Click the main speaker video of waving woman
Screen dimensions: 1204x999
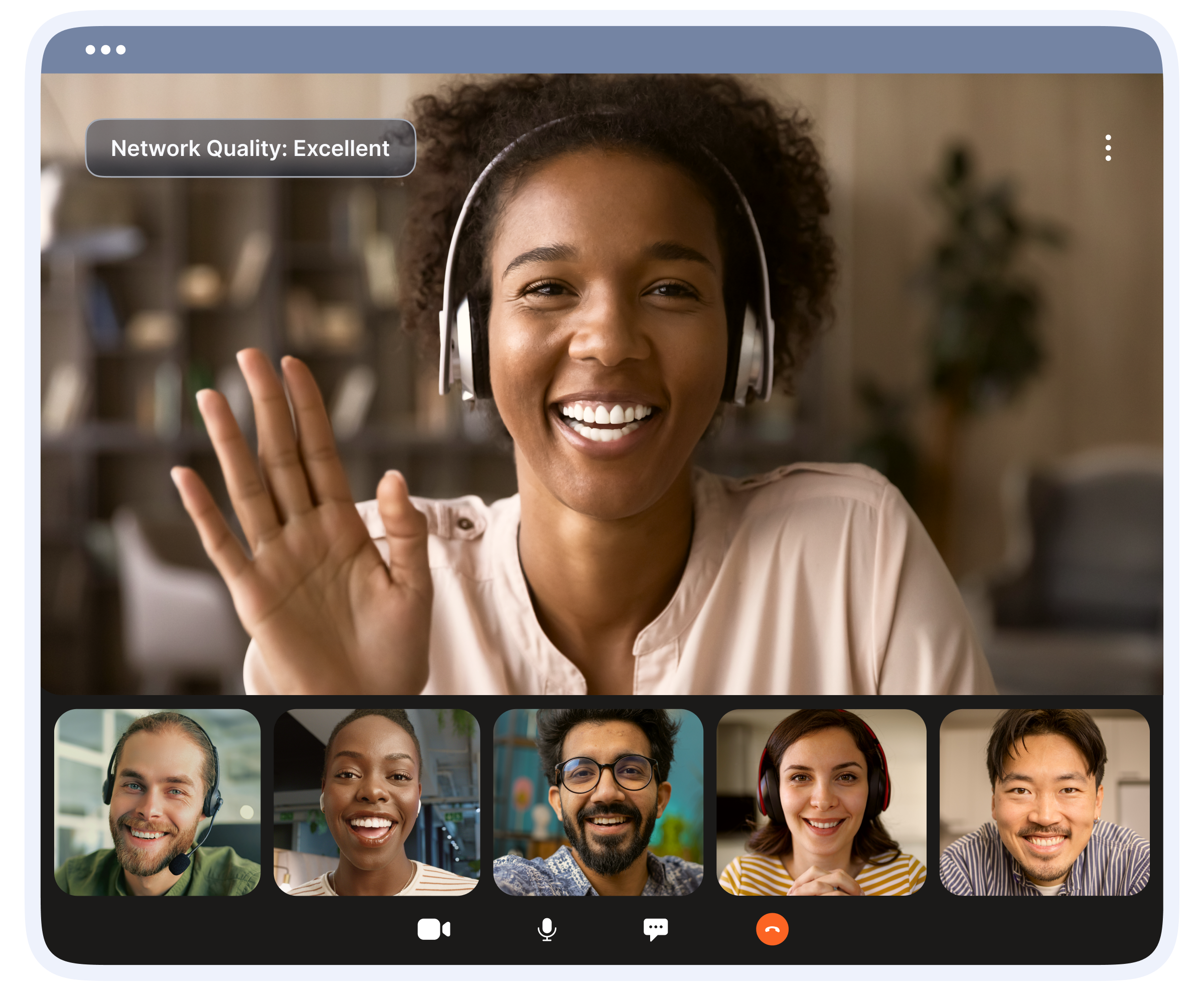(601, 384)
